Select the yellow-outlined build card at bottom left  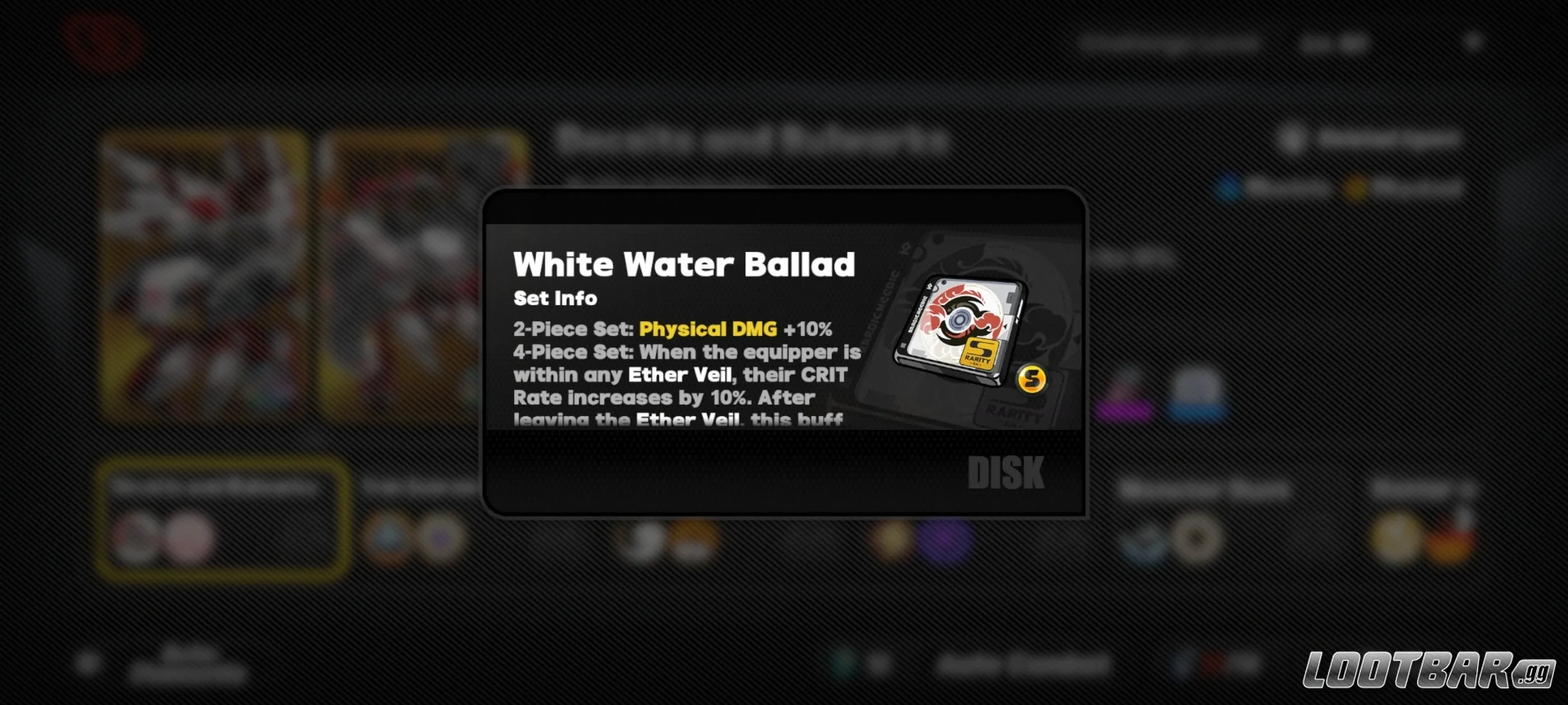pyautogui.click(x=223, y=520)
